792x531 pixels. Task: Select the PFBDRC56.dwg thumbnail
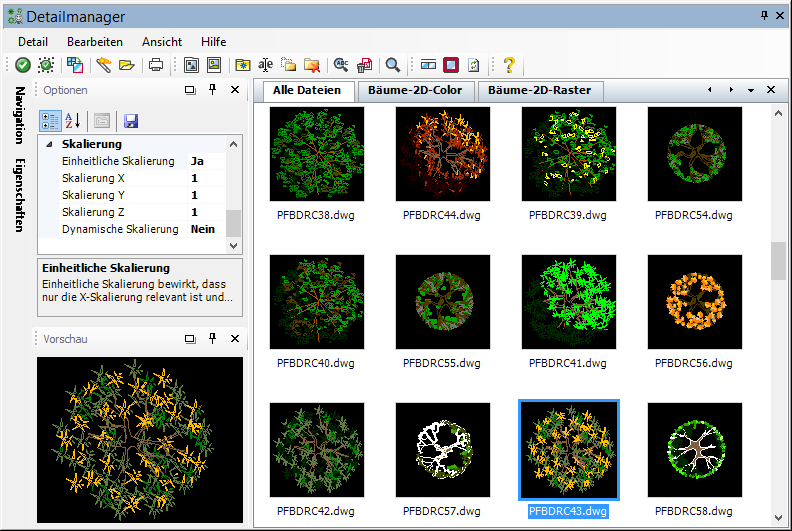pyautogui.click(x=695, y=302)
